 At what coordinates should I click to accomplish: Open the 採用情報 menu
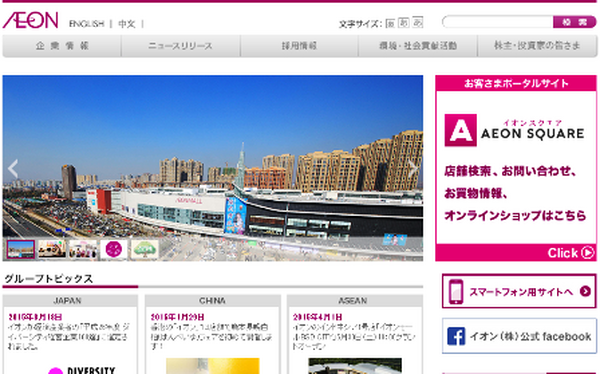[299, 46]
